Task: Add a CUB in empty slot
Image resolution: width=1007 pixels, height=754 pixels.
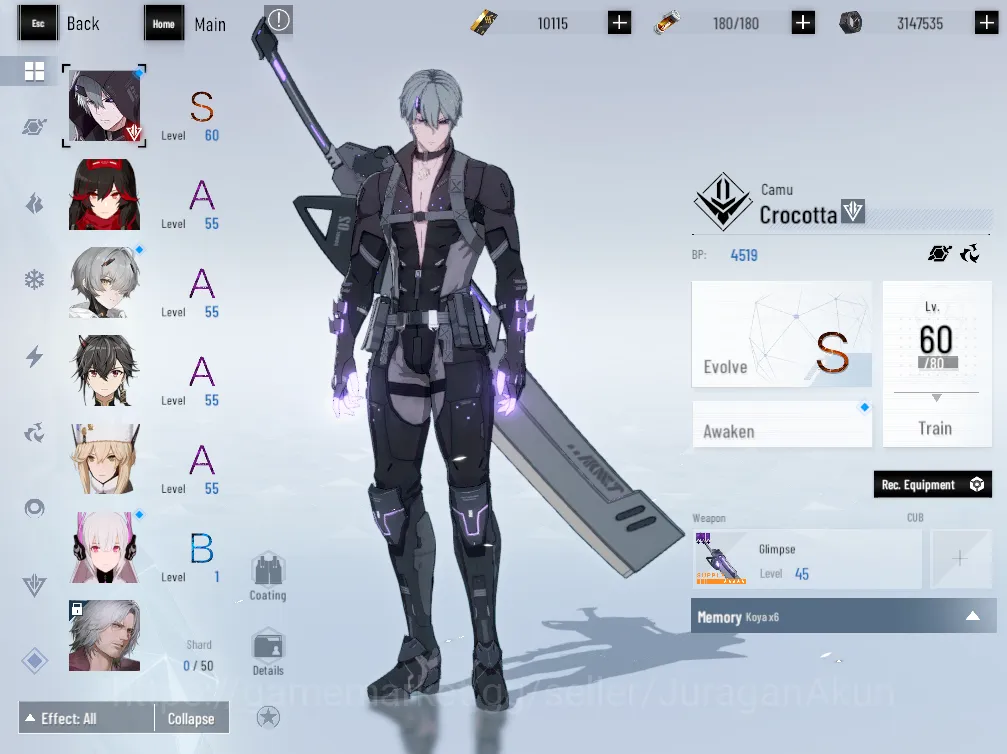Action: 960,559
